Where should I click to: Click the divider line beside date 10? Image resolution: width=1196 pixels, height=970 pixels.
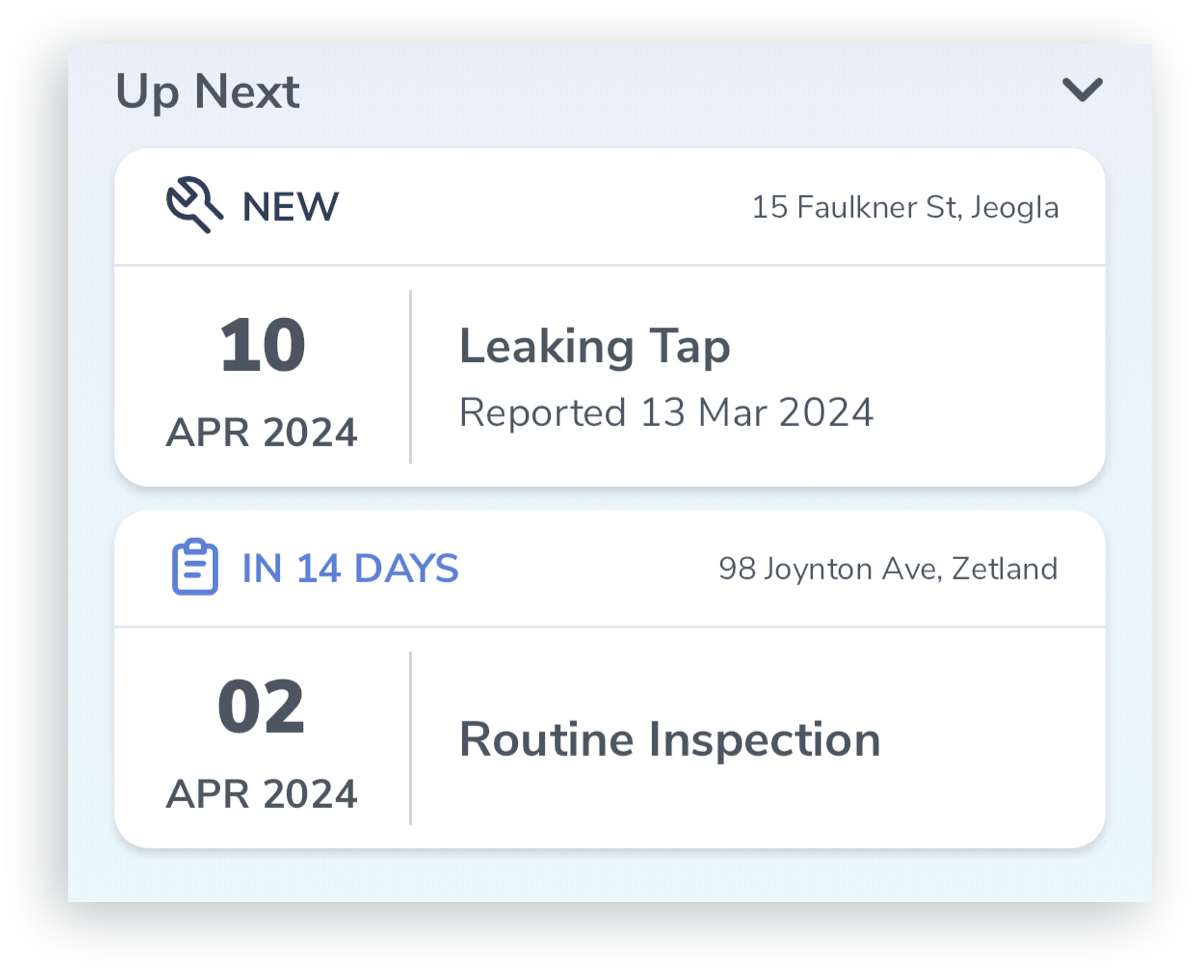410,377
